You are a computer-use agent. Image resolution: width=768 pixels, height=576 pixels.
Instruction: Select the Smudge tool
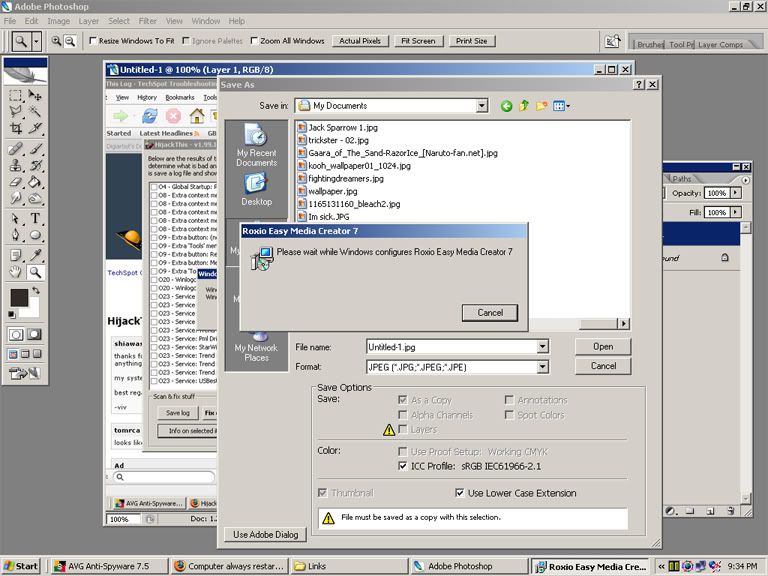(16, 198)
